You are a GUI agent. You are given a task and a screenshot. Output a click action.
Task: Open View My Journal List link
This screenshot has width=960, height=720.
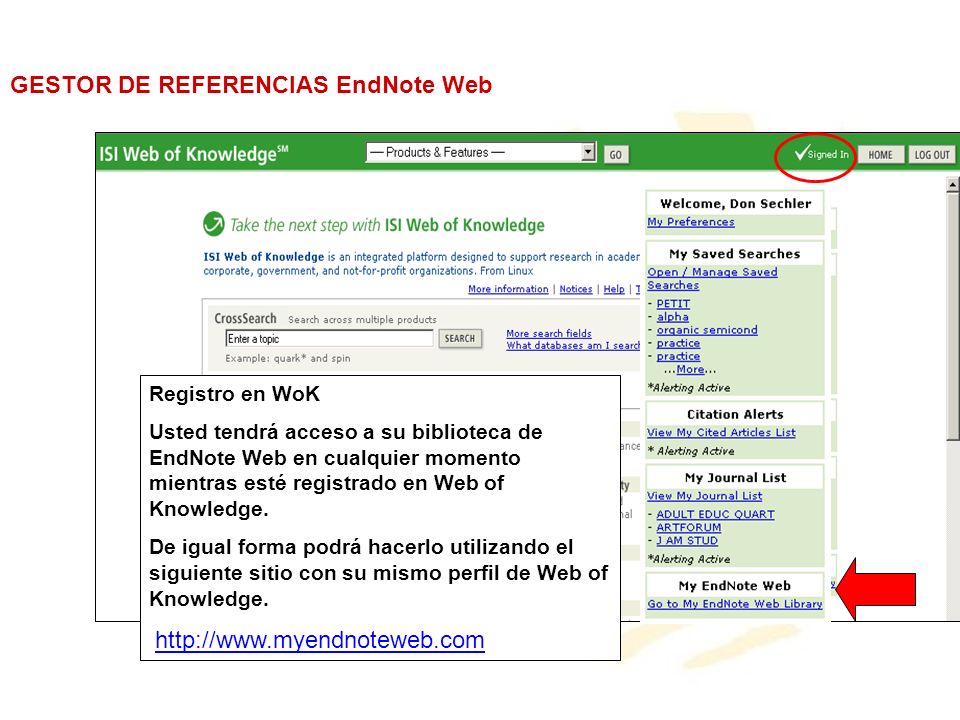click(705, 496)
